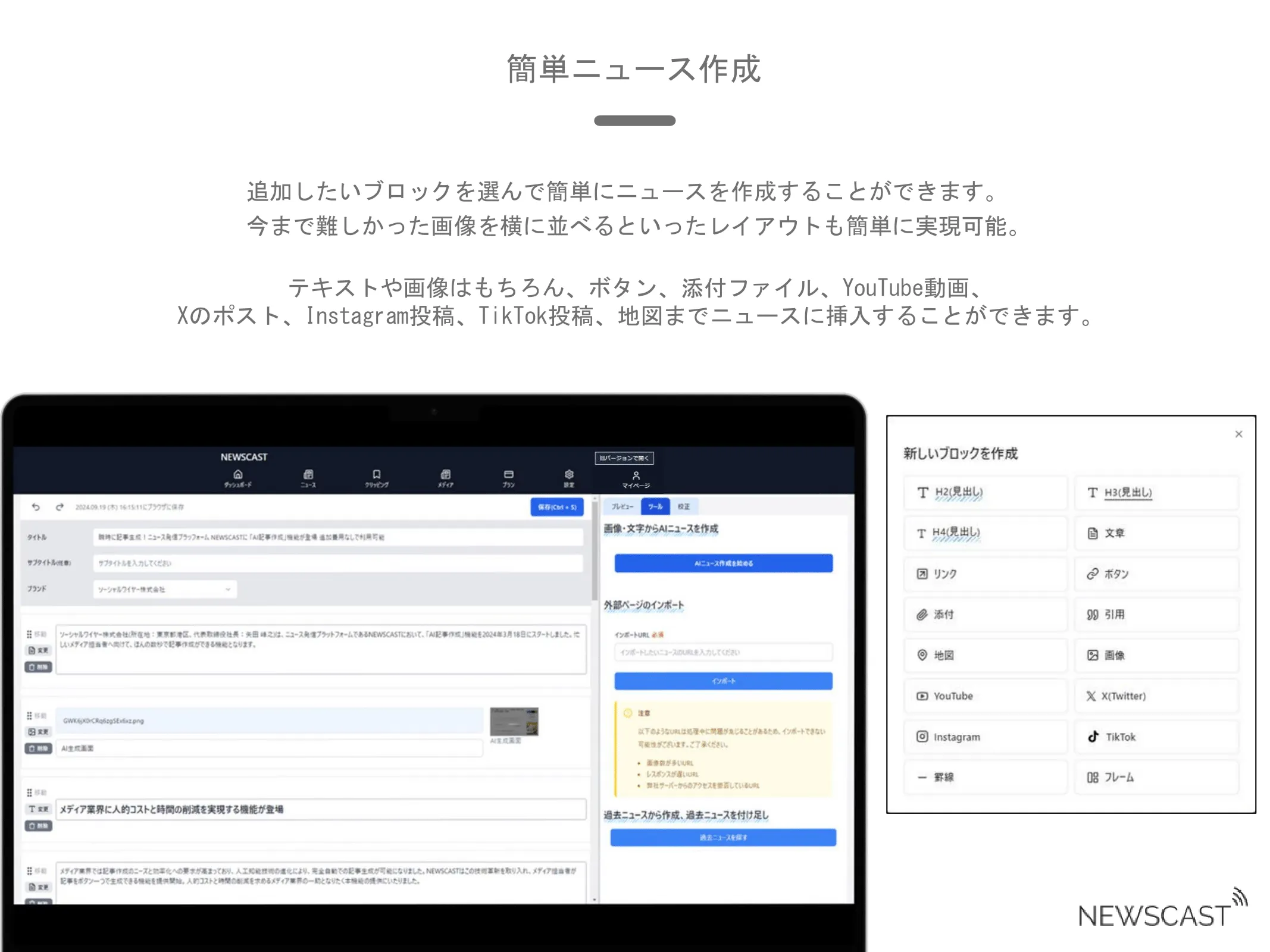Add a 添付 attachment block
1270x952 pixels.
point(986,615)
